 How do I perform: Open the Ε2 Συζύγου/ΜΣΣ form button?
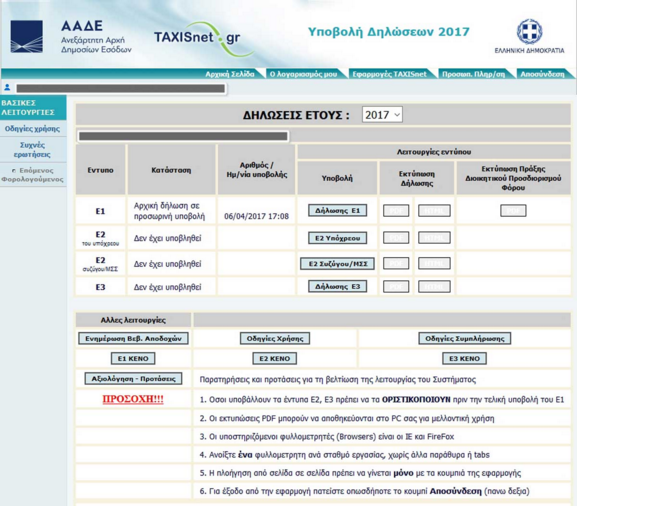click(337, 264)
